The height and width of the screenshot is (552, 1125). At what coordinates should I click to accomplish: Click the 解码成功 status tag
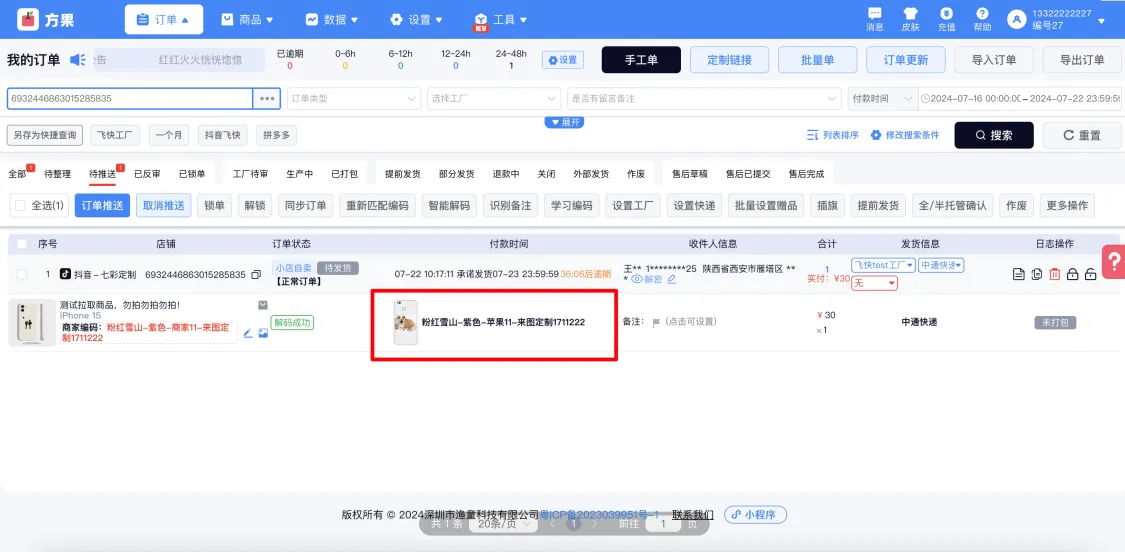tap(292, 322)
